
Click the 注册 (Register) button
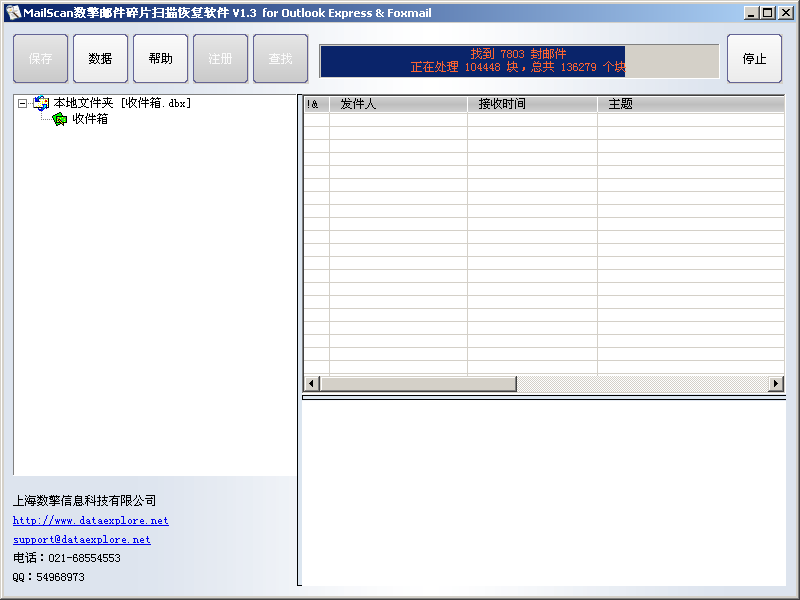click(220, 59)
